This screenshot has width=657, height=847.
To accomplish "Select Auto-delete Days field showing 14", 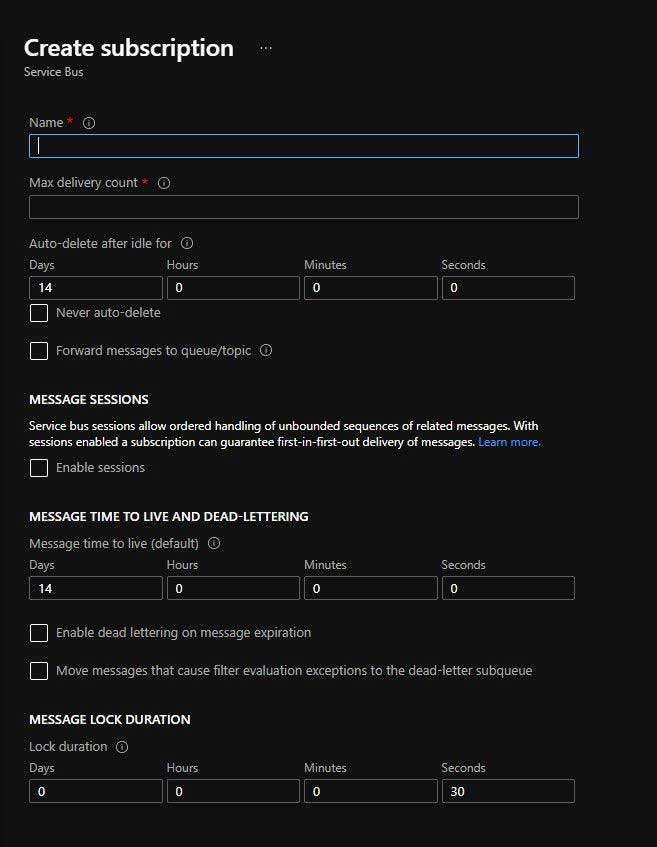I will [x=96, y=288].
